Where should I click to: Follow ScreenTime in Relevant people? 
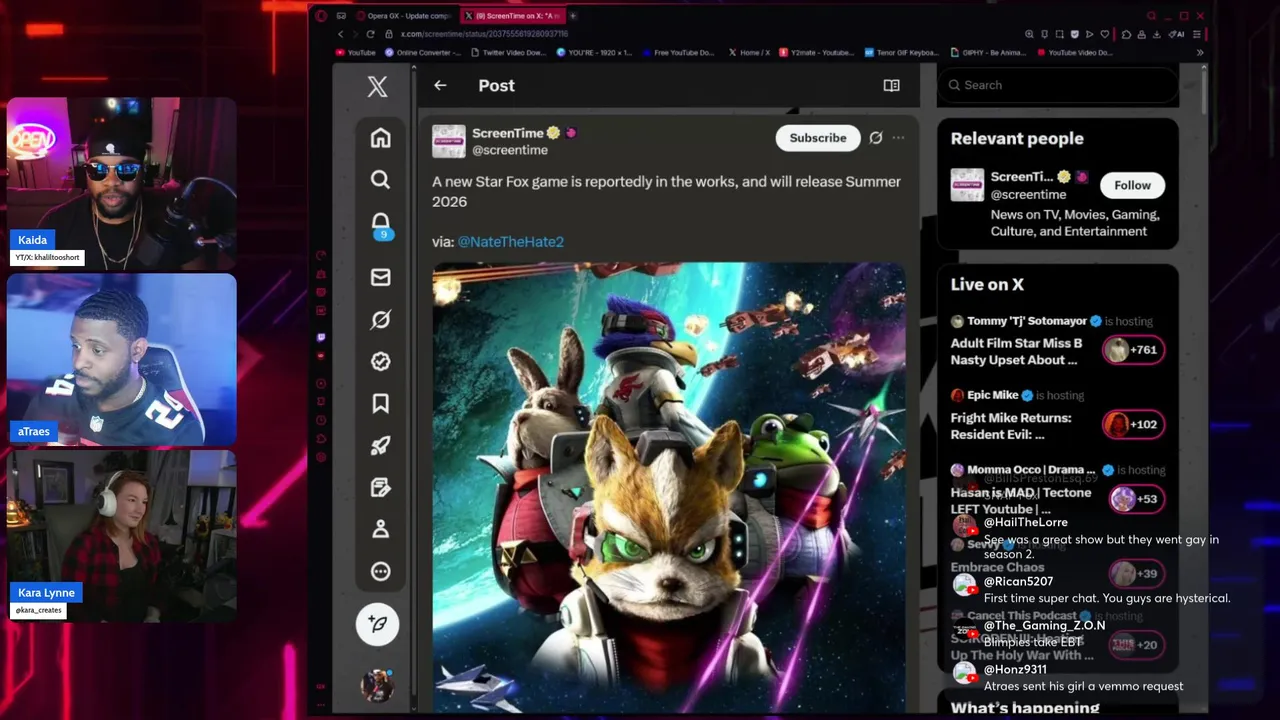(x=1132, y=185)
